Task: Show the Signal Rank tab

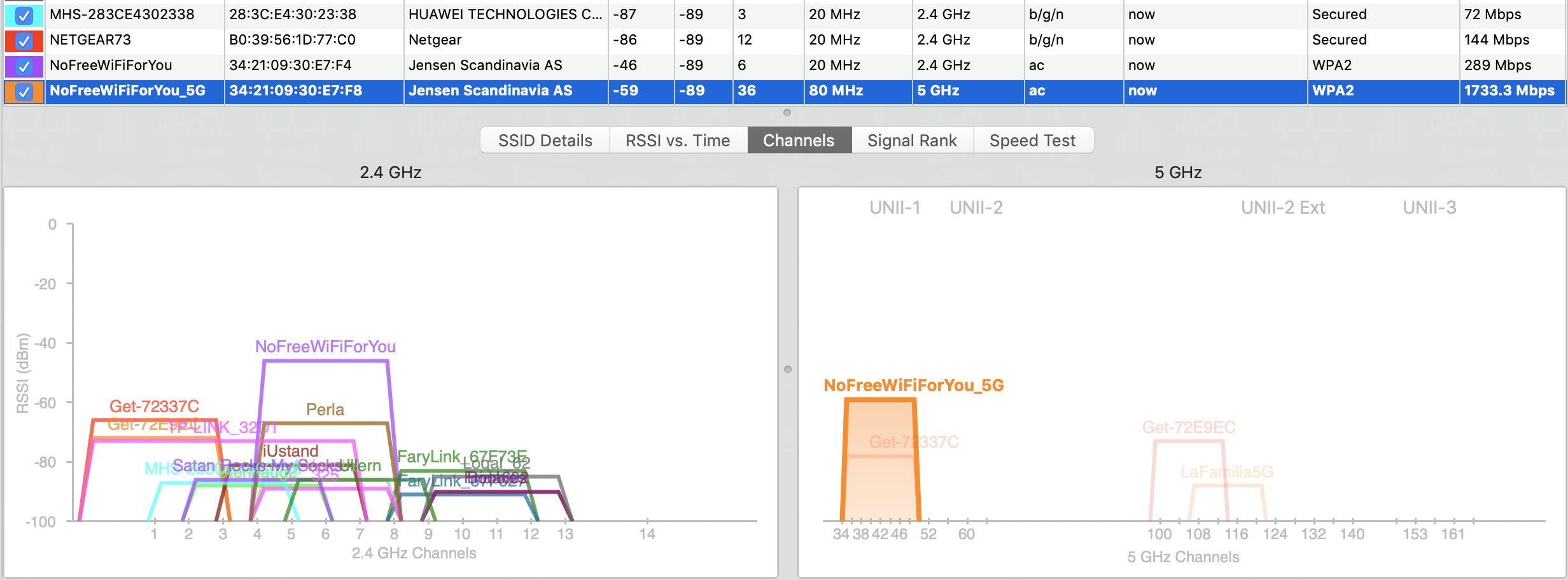Action: click(x=912, y=141)
